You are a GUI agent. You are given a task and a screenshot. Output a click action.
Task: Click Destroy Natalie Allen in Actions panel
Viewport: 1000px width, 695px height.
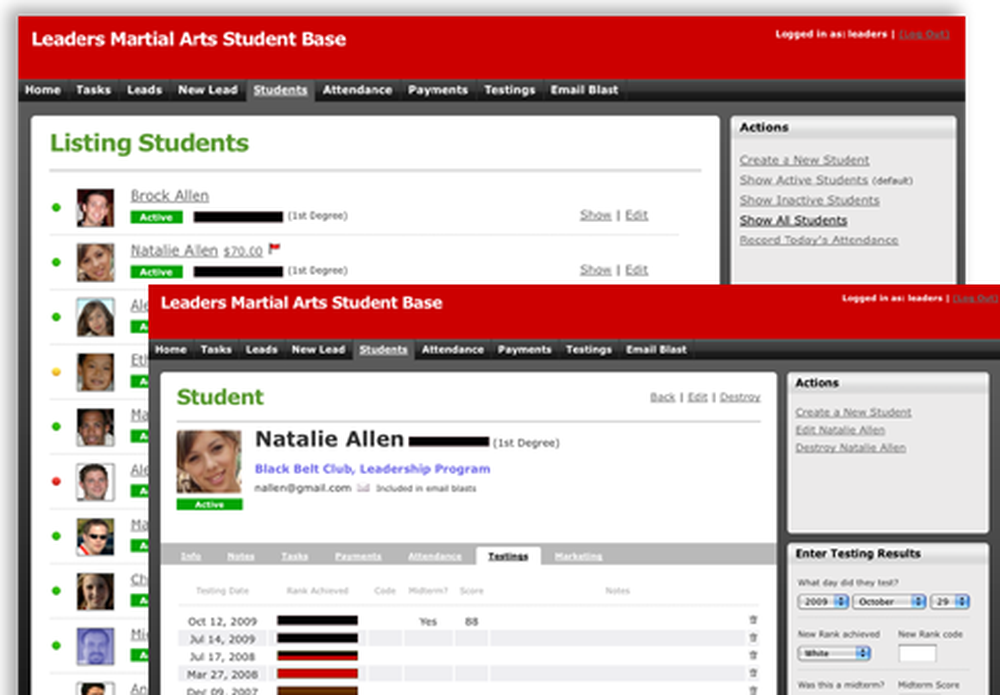(x=850, y=448)
